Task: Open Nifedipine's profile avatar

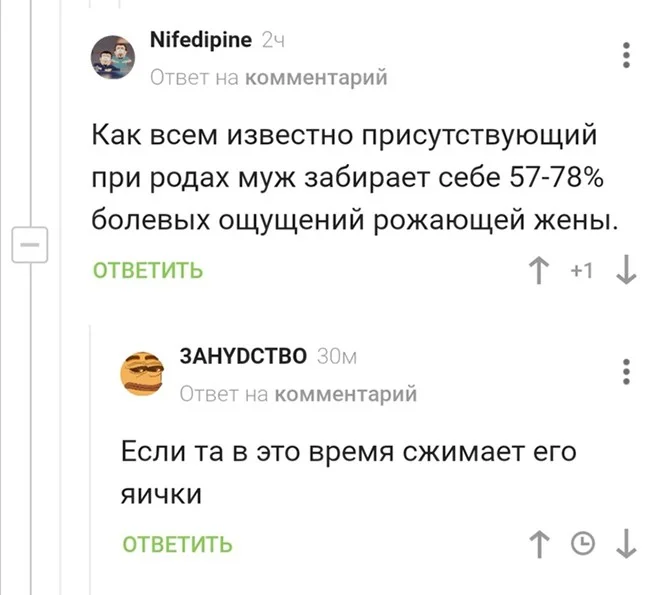Action: pyautogui.click(x=115, y=57)
